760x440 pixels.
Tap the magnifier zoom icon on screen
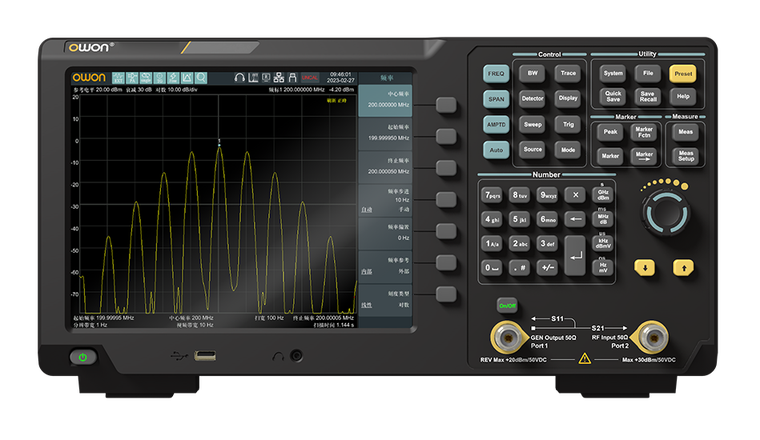coord(201,78)
